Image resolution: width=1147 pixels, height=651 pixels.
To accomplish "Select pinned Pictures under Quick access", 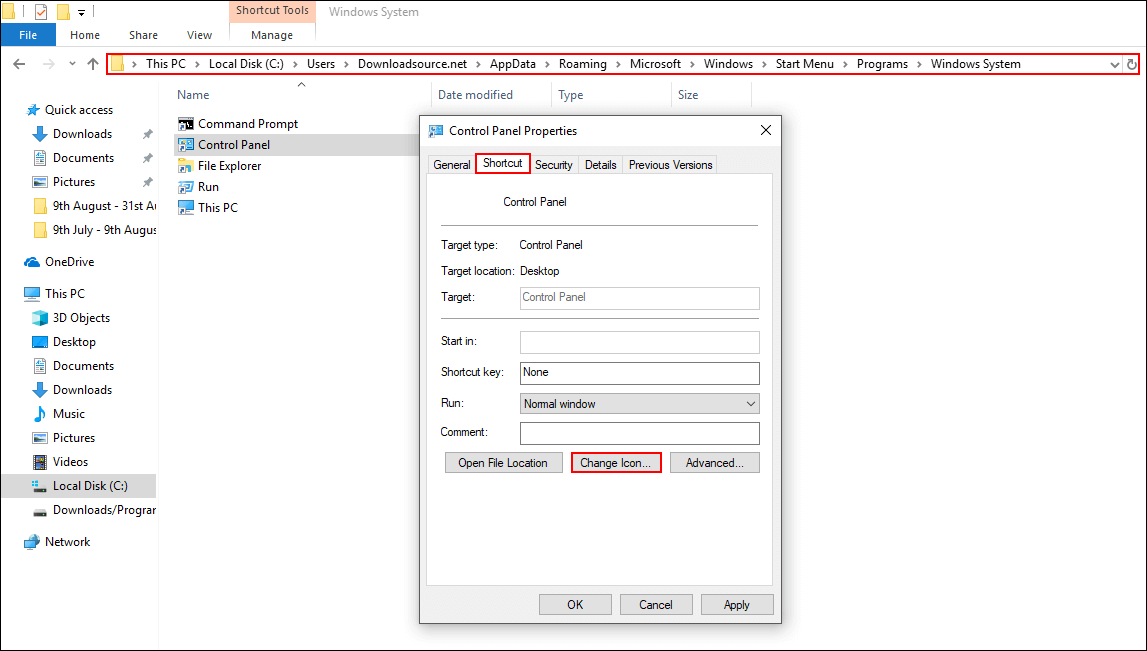I will pyautogui.click(x=74, y=182).
